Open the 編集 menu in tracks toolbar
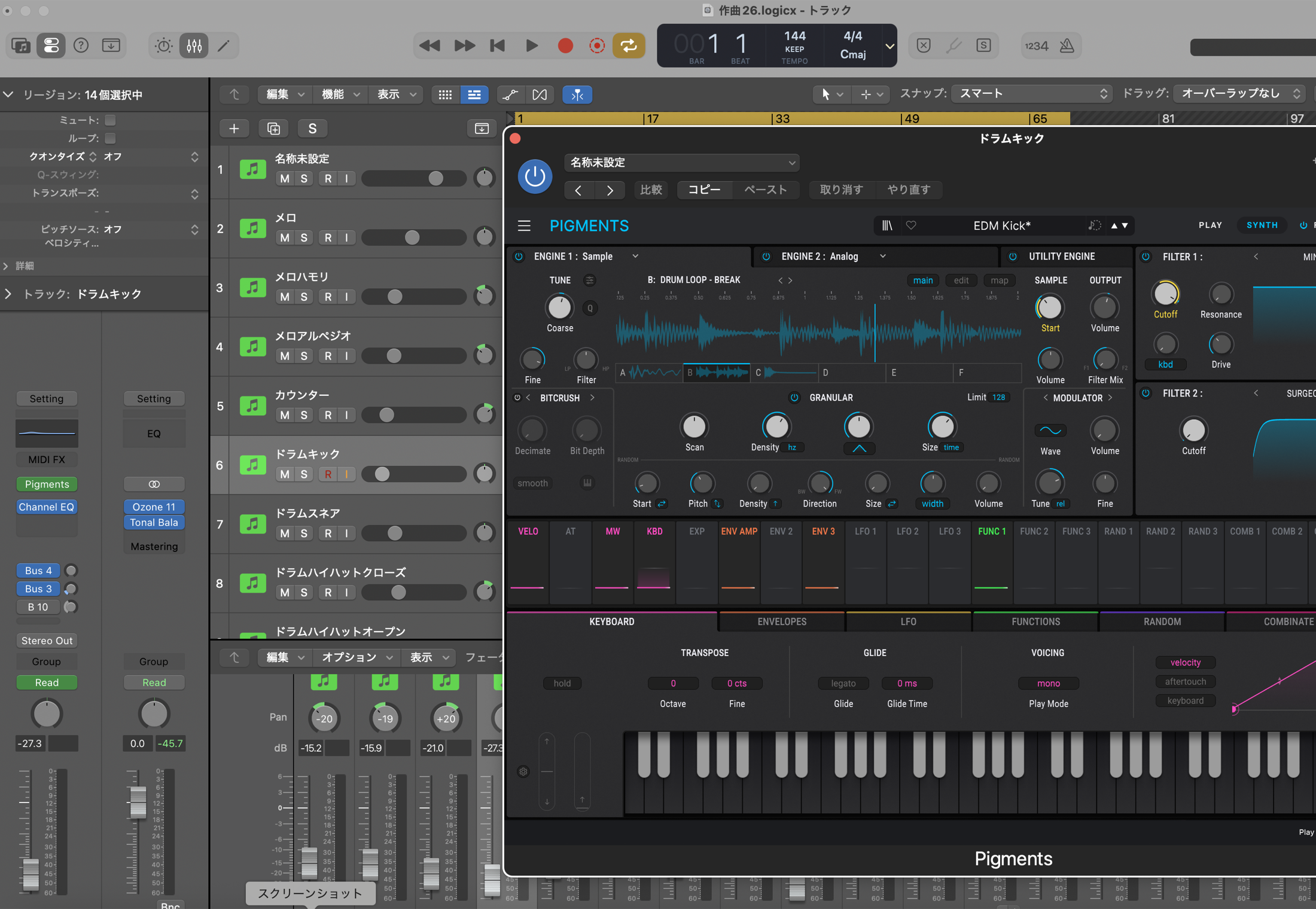This screenshot has height=909, width=1316. pos(285,94)
